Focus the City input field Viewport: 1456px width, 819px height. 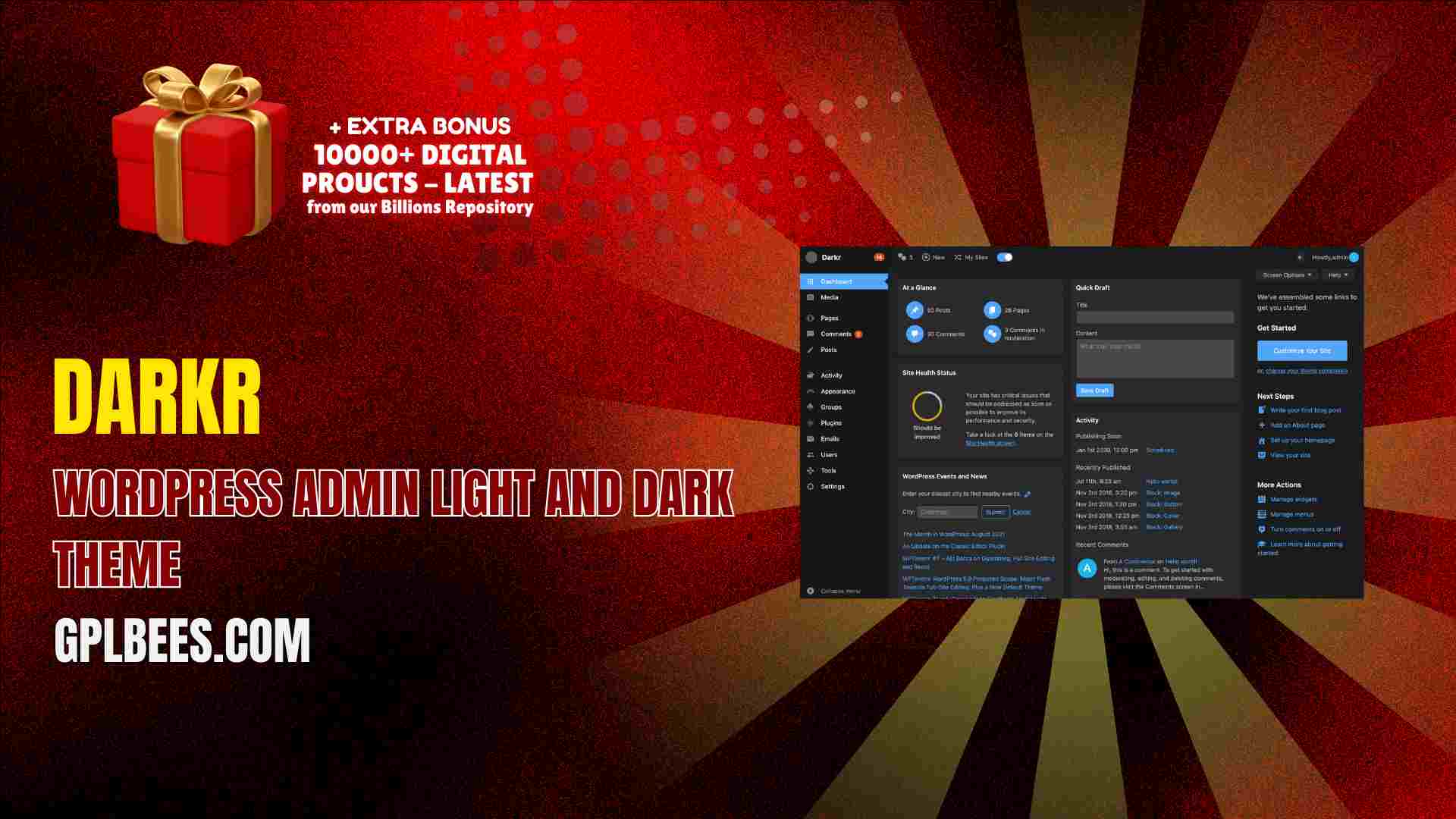(x=947, y=512)
